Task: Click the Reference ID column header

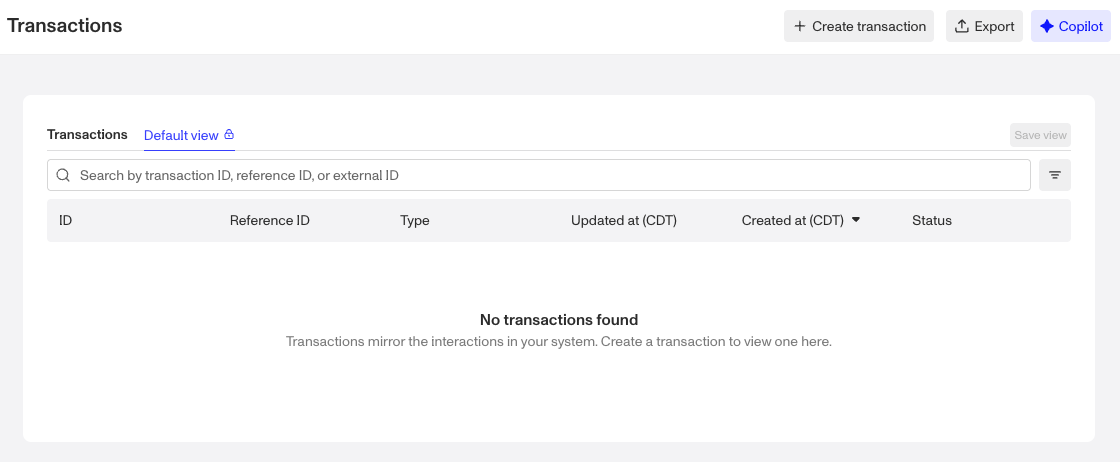Action: coord(269,220)
